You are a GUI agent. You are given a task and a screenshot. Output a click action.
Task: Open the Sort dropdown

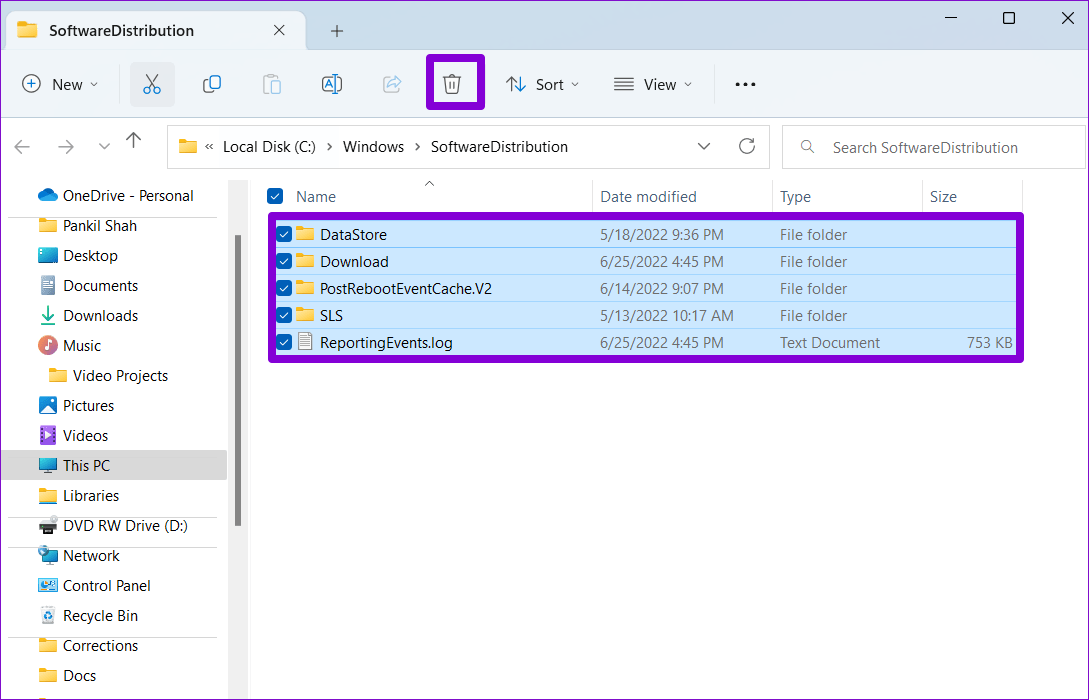(x=542, y=84)
